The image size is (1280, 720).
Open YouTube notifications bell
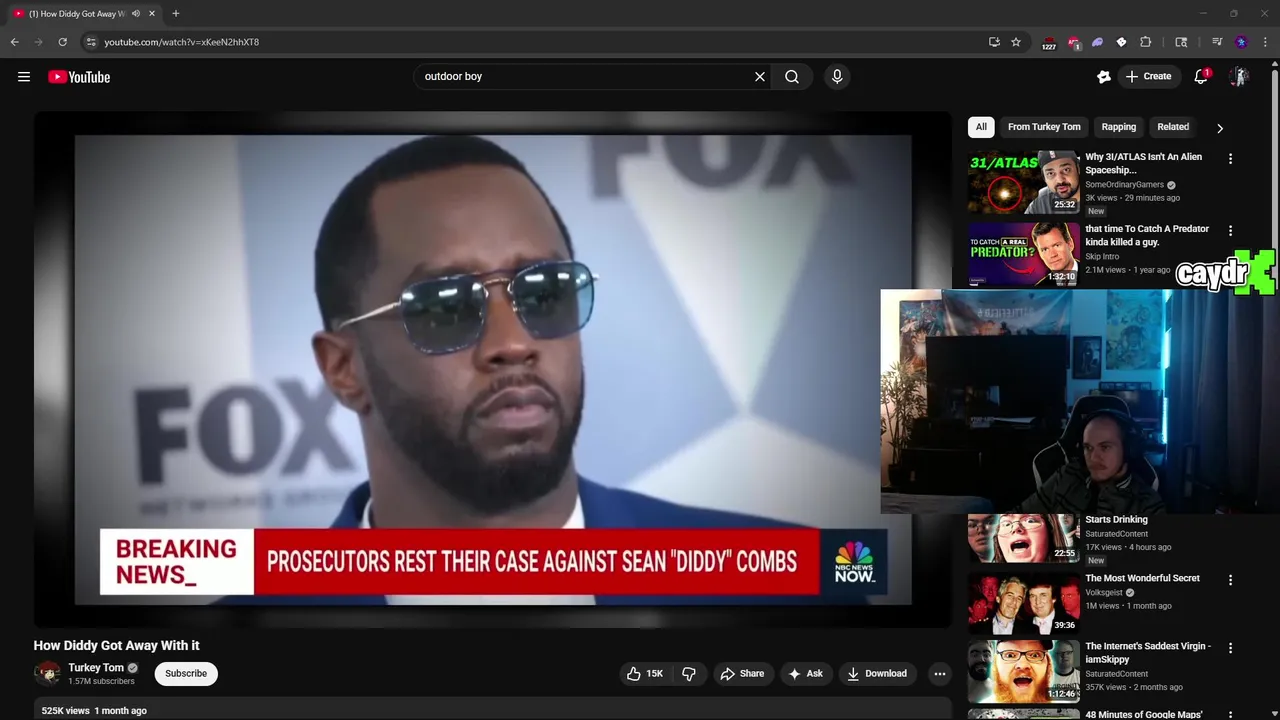click(1201, 77)
